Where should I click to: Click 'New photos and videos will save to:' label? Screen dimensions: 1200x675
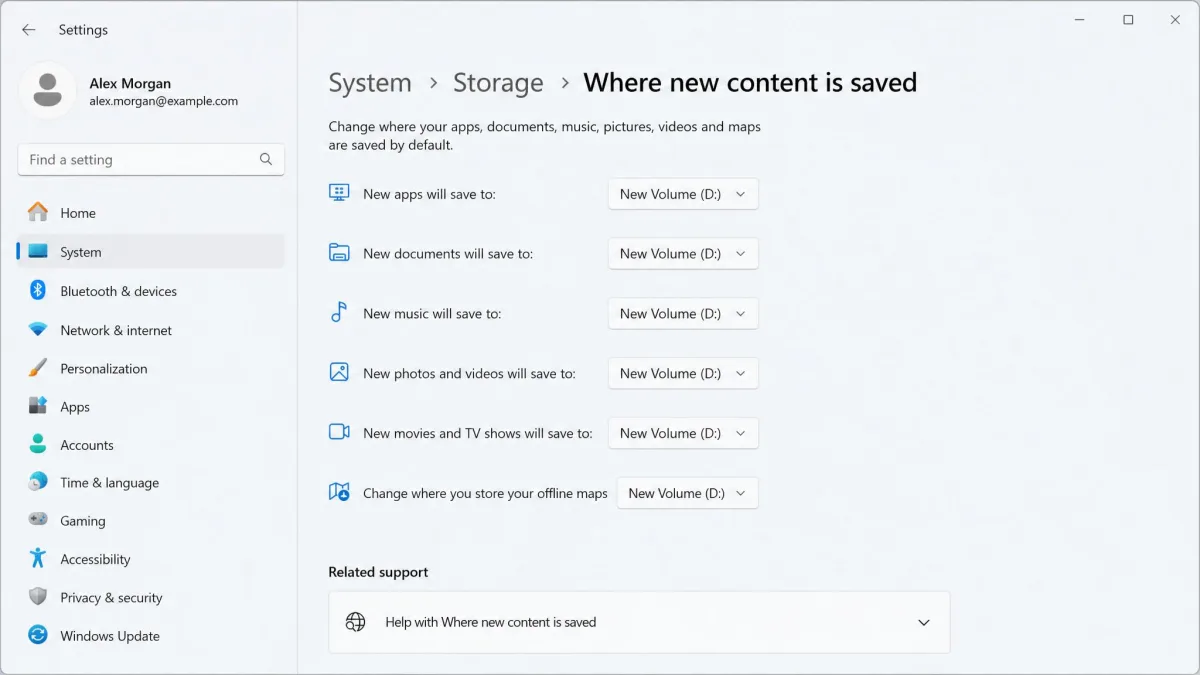pyautogui.click(x=469, y=374)
